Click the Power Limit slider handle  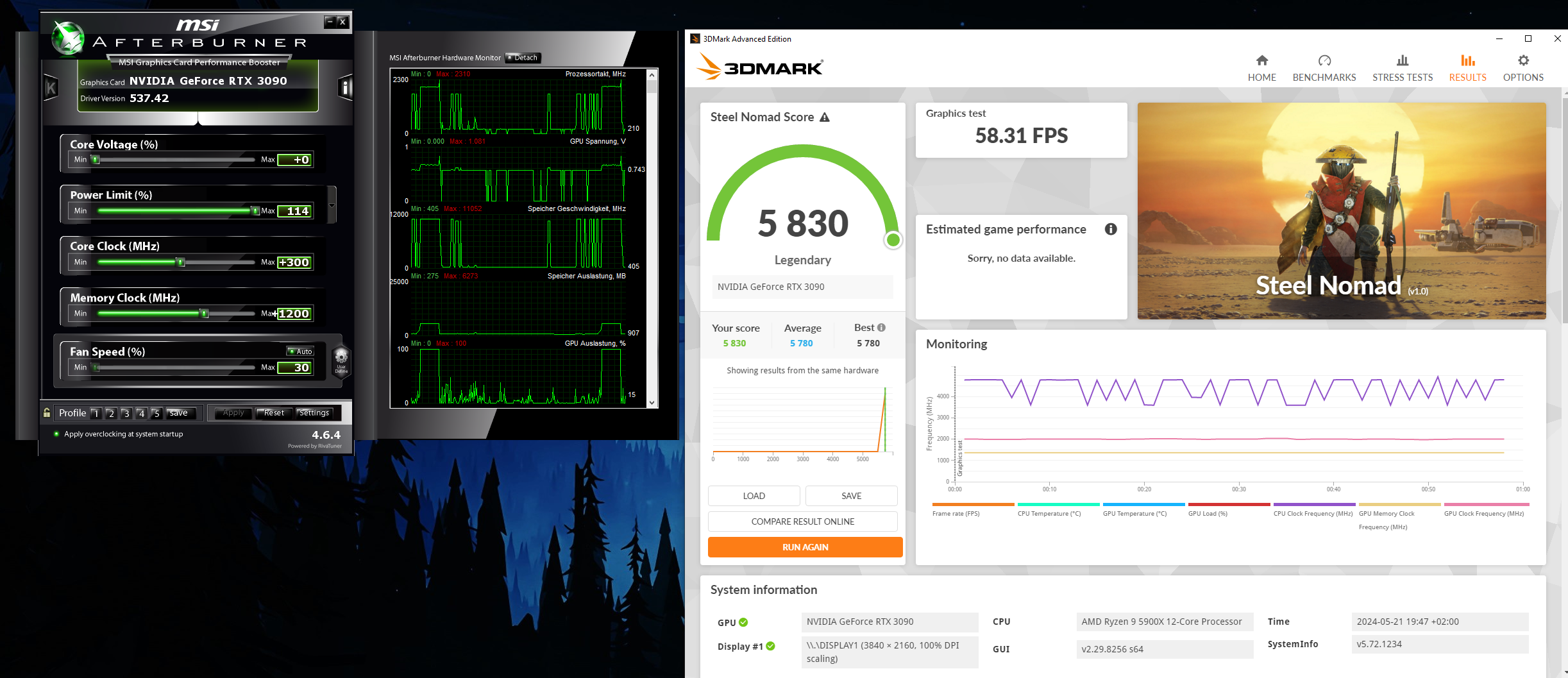pyautogui.click(x=255, y=211)
